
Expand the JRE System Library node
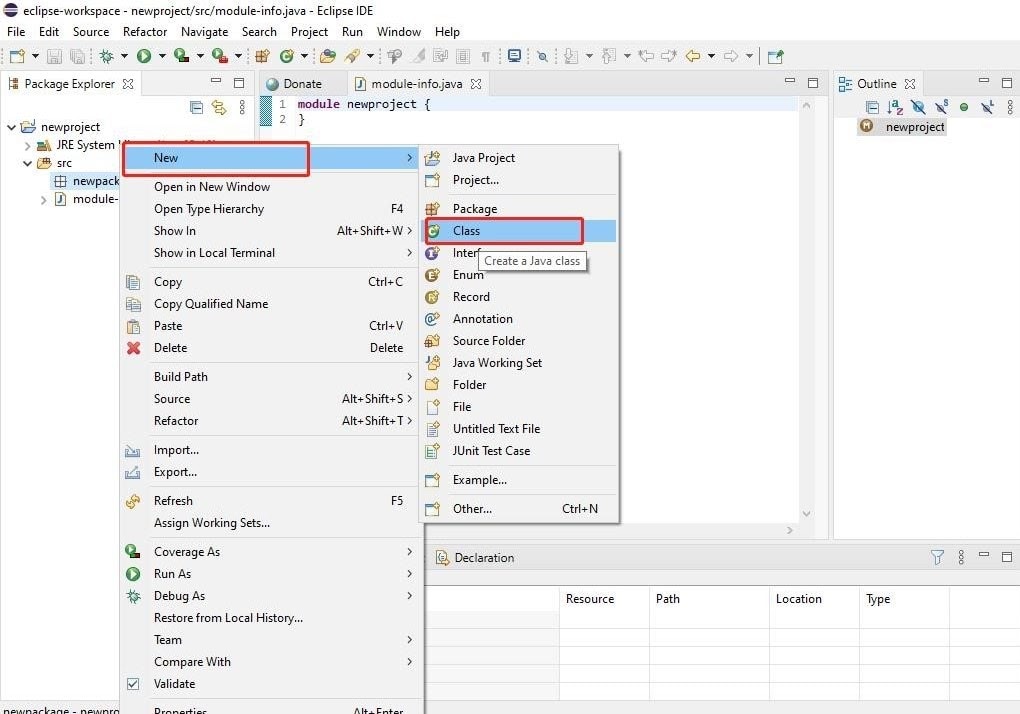pyautogui.click(x=28, y=145)
